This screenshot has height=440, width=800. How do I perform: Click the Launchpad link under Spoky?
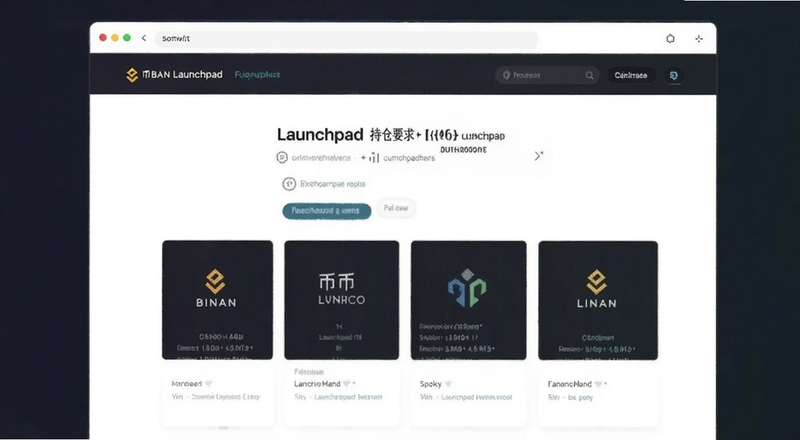pos(477,397)
